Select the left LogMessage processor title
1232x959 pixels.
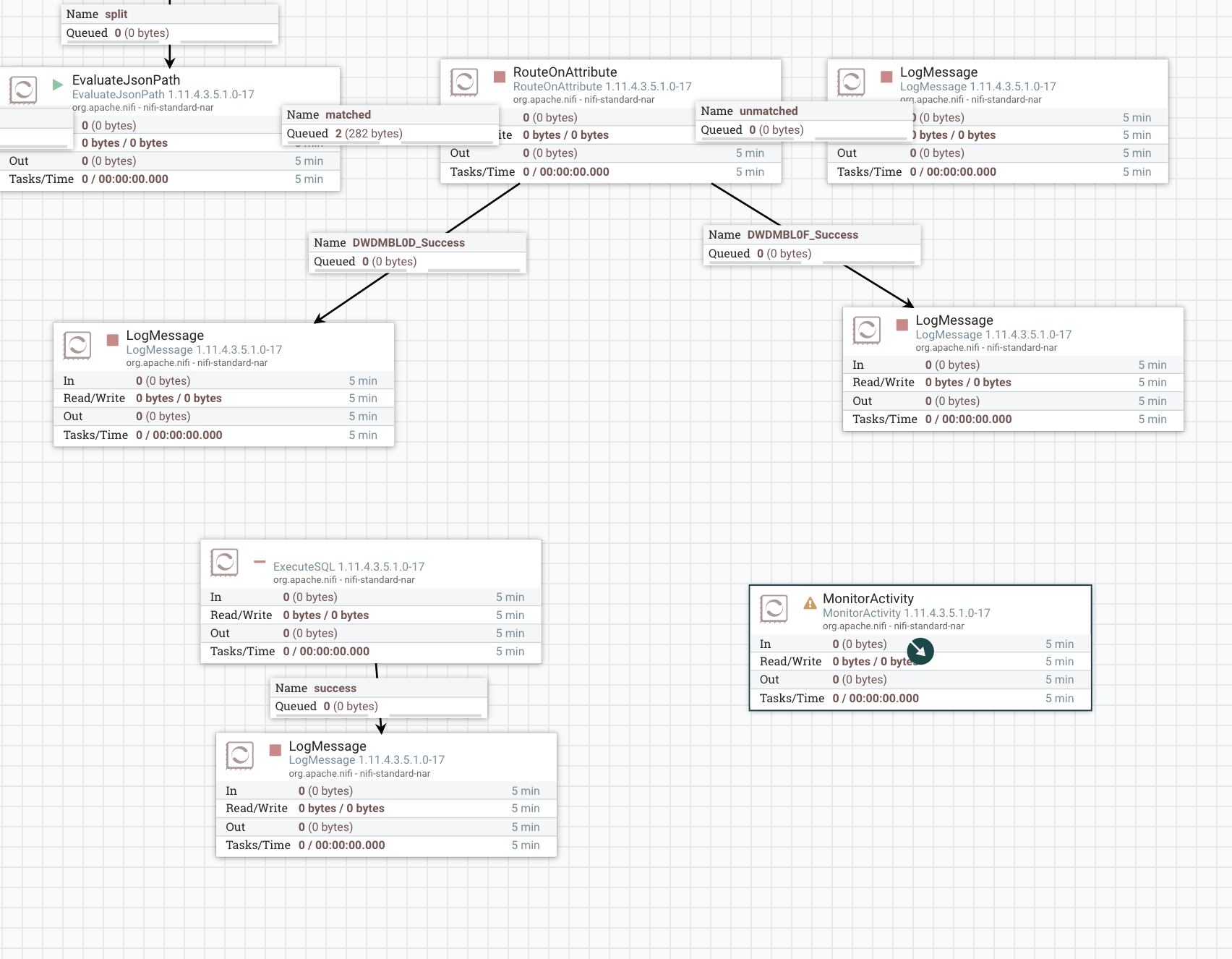coord(165,336)
